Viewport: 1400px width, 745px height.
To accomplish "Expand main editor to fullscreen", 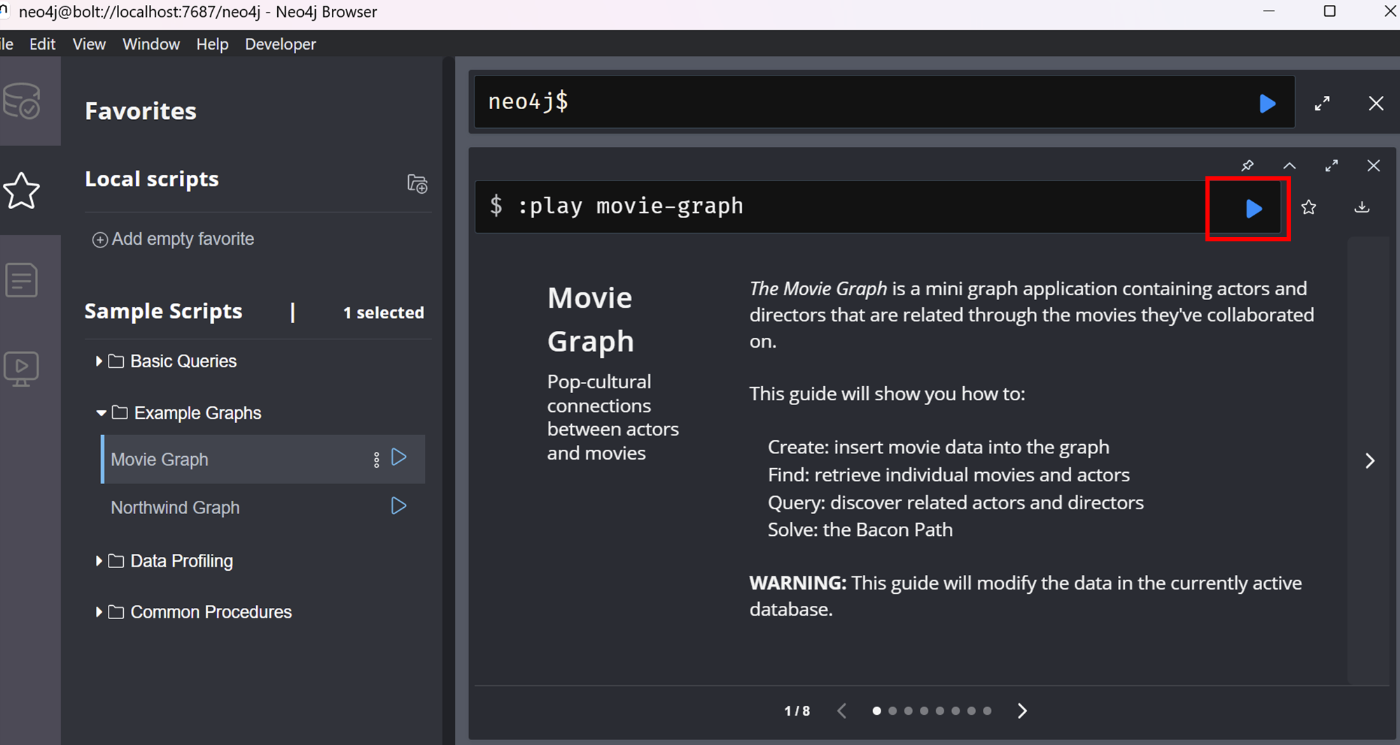I will (x=1322, y=103).
